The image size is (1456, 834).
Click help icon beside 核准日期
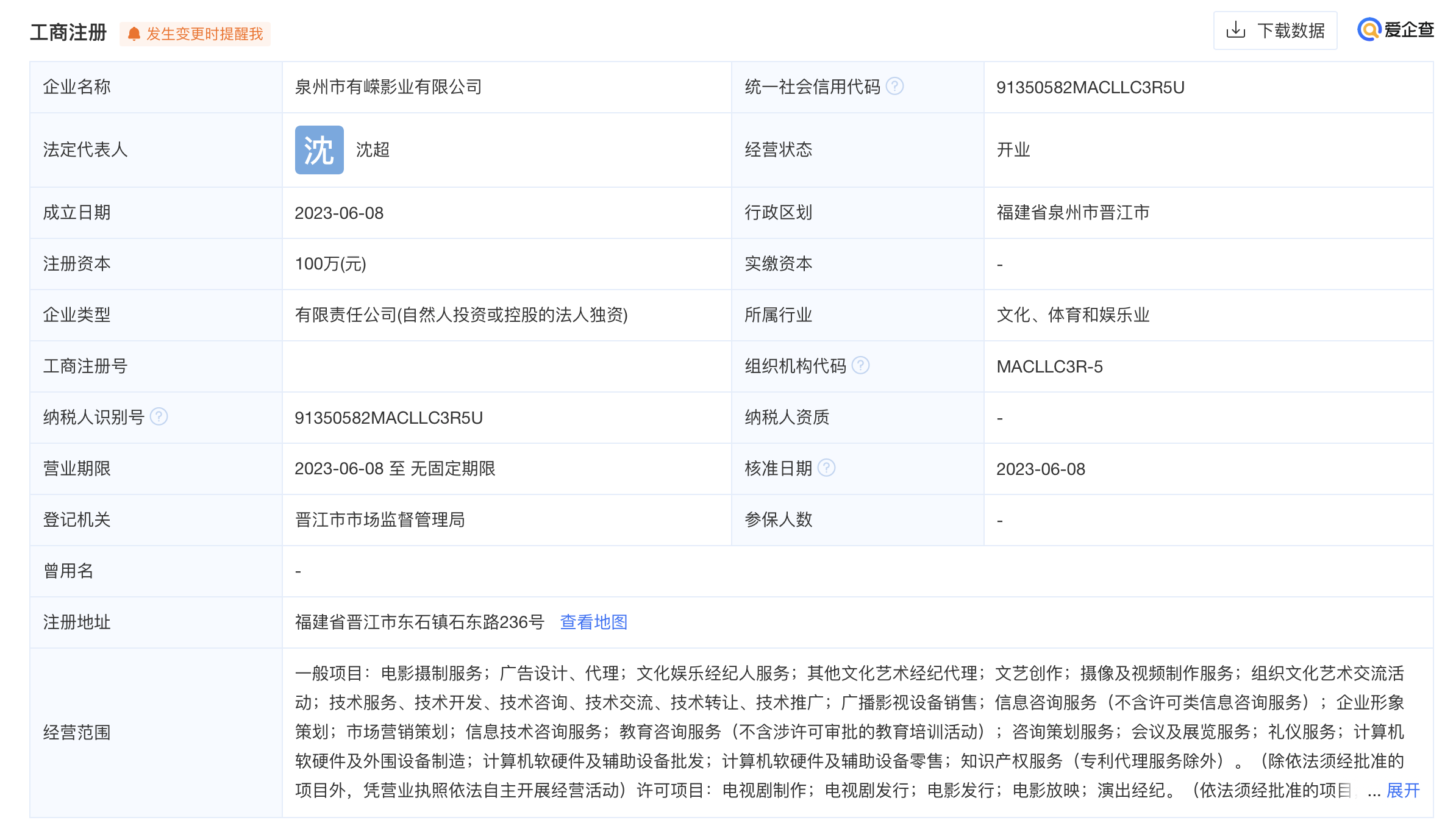pos(826,468)
